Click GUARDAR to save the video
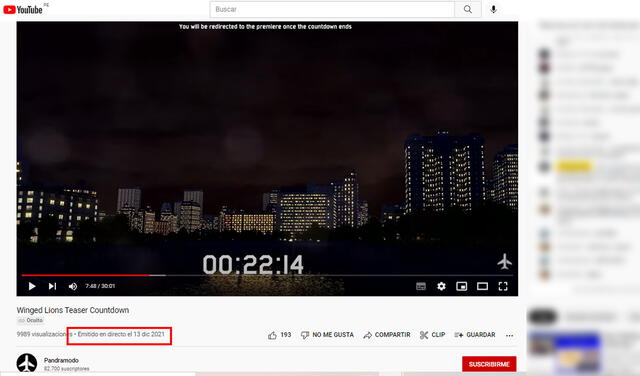 coord(475,335)
